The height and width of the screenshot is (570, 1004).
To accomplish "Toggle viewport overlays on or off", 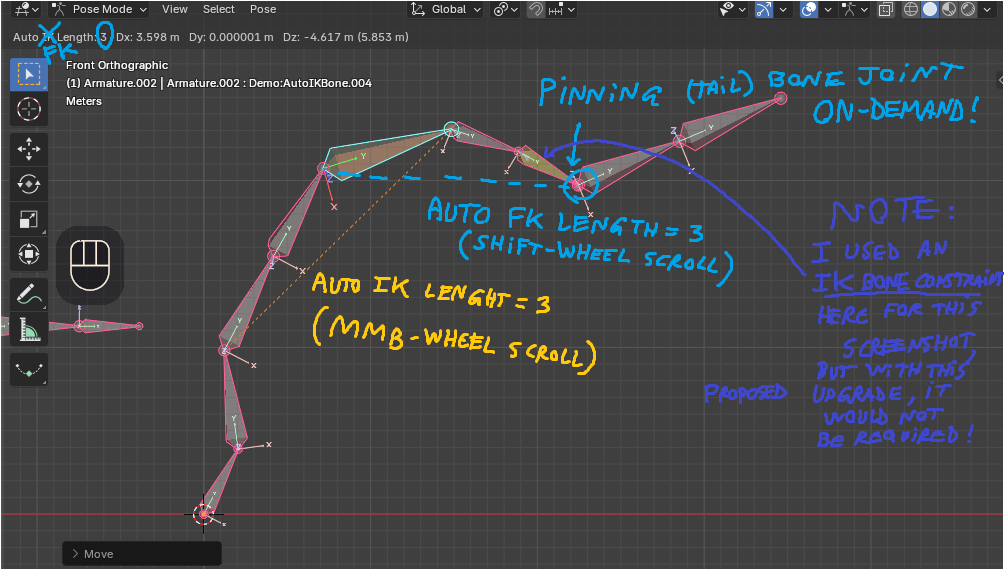I will pos(809,9).
